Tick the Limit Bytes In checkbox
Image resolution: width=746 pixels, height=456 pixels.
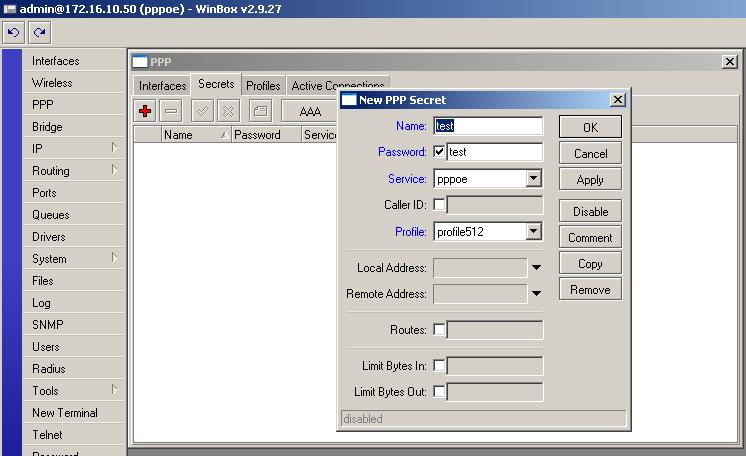click(x=440, y=366)
